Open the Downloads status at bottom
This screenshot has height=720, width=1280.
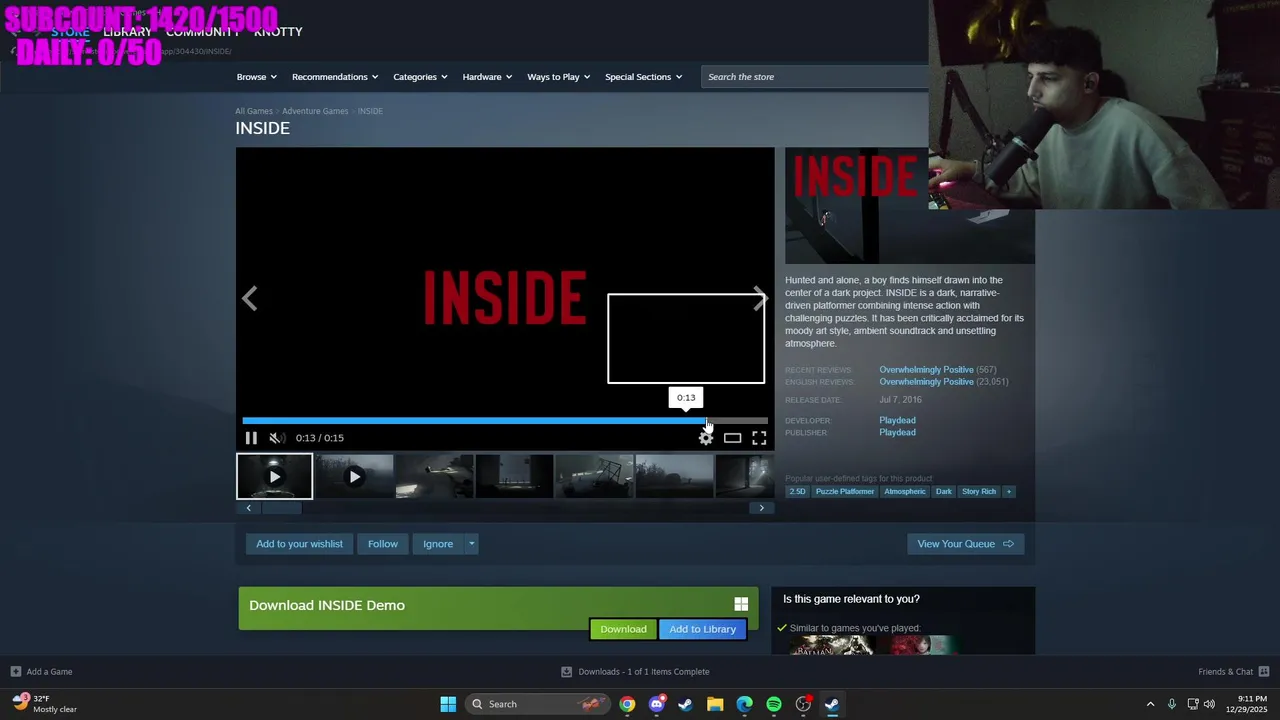tap(635, 672)
